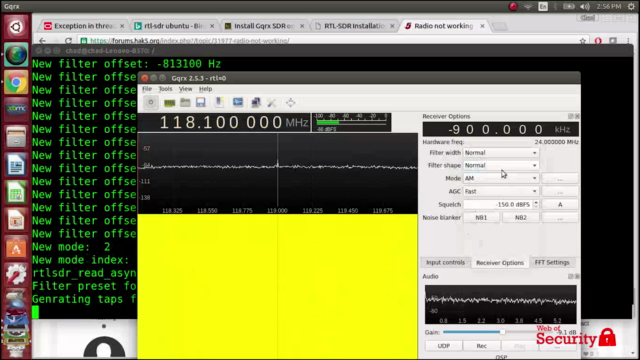Open demodulator options button next to Mode
Screen dimensions: 640x360
(560, 179)
